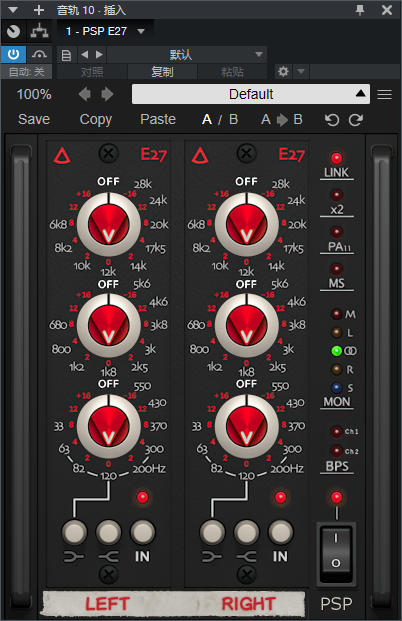Open the preset file document icon

(66, 55)
